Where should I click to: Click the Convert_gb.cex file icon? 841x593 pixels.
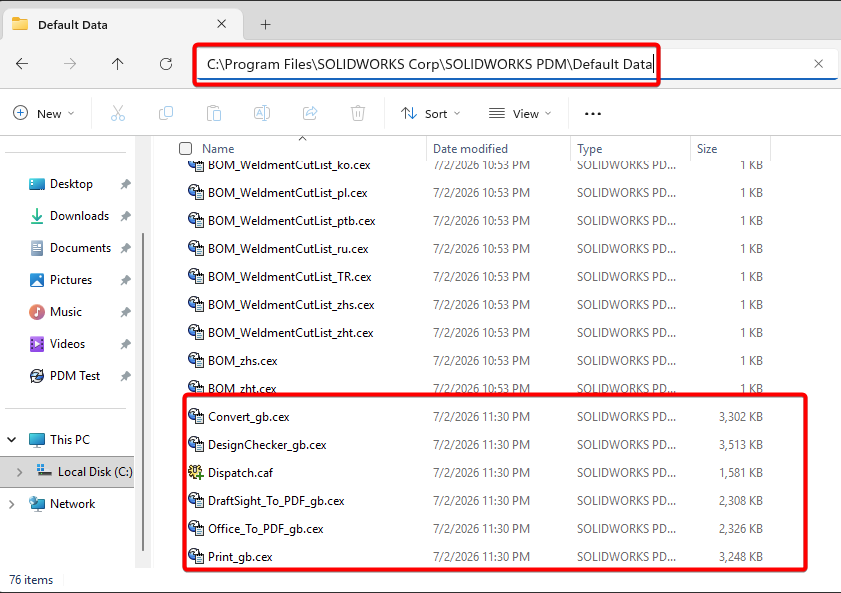coord(196,416)
